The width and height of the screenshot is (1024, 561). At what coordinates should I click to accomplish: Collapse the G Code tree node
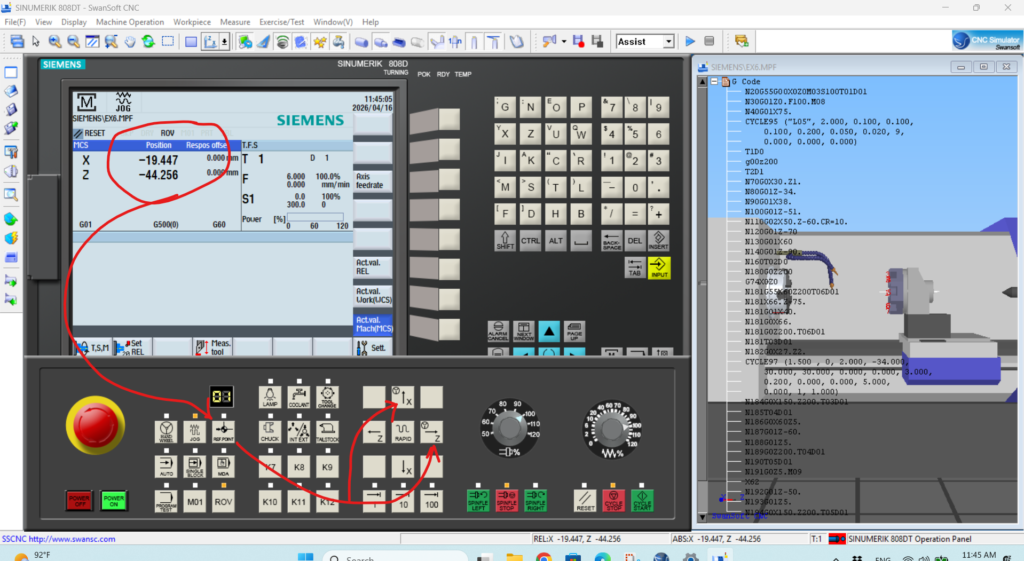[715, 82]
